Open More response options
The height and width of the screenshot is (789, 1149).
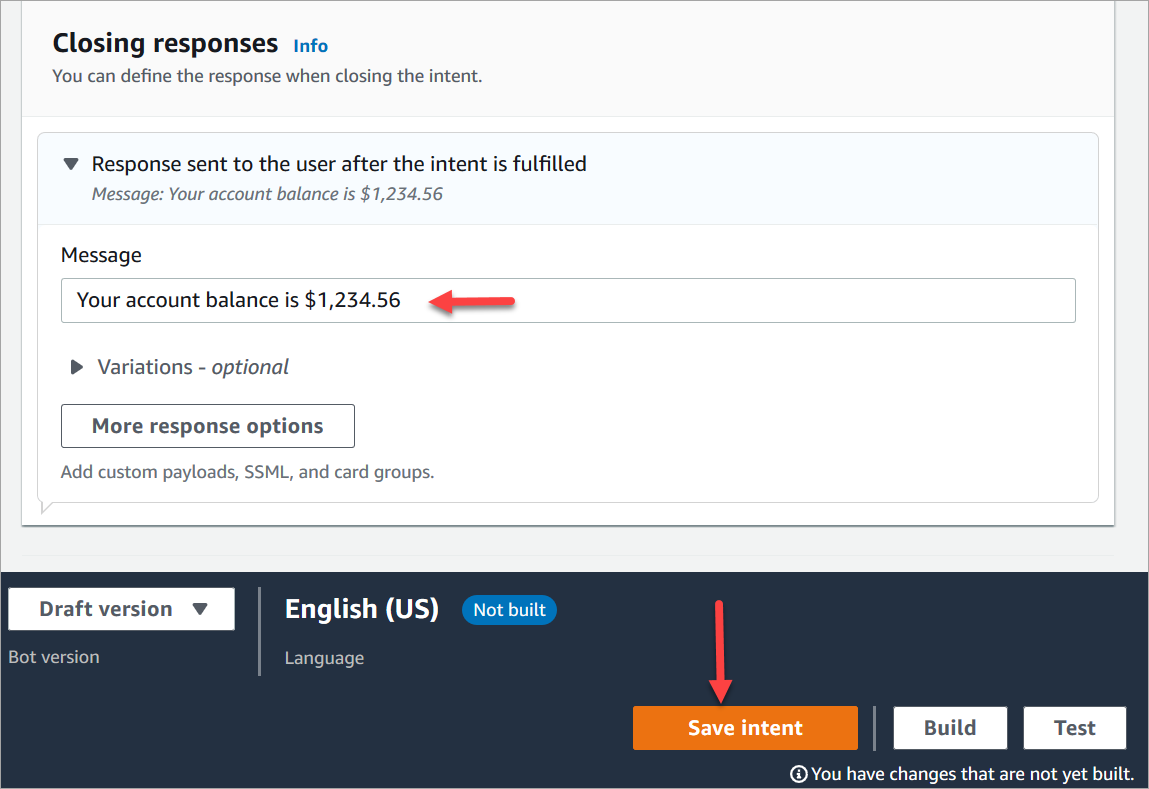click(x=207, y=426)
